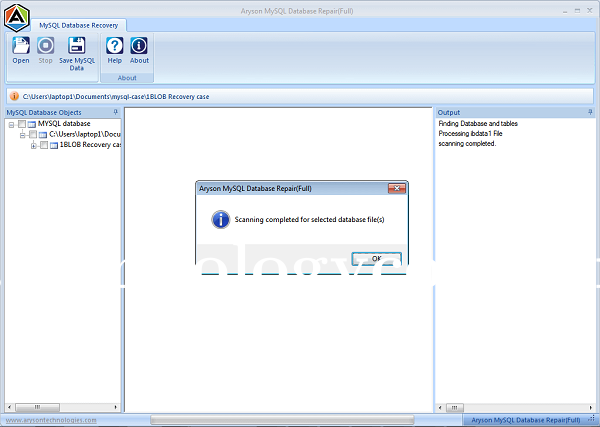Select the MySQL Database Recovery tab
600x427 pixels.
(x=78, y=25)
